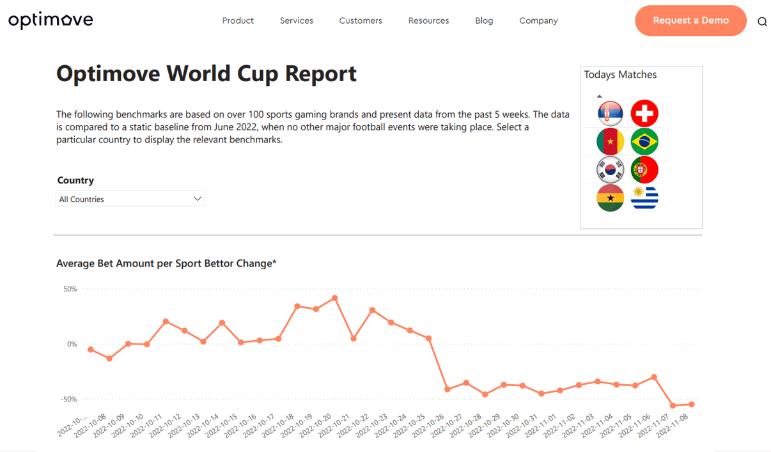Image resolution: width=771 pixels, height=452 pixels.
Task: Open the search magnifier icon
Action: pyautogui.click(x=762, y=21)
